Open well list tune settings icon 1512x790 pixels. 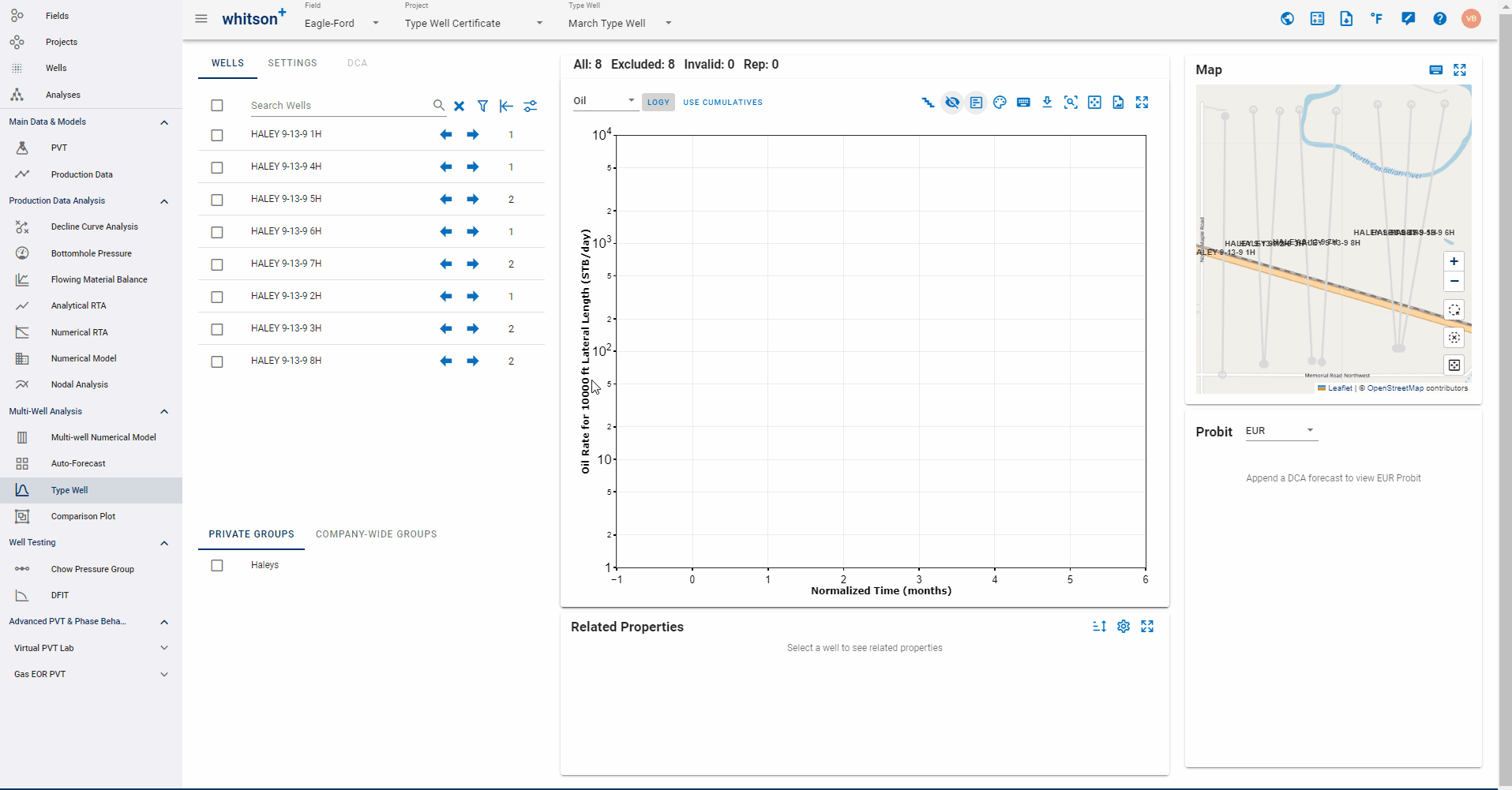(530, 106)
